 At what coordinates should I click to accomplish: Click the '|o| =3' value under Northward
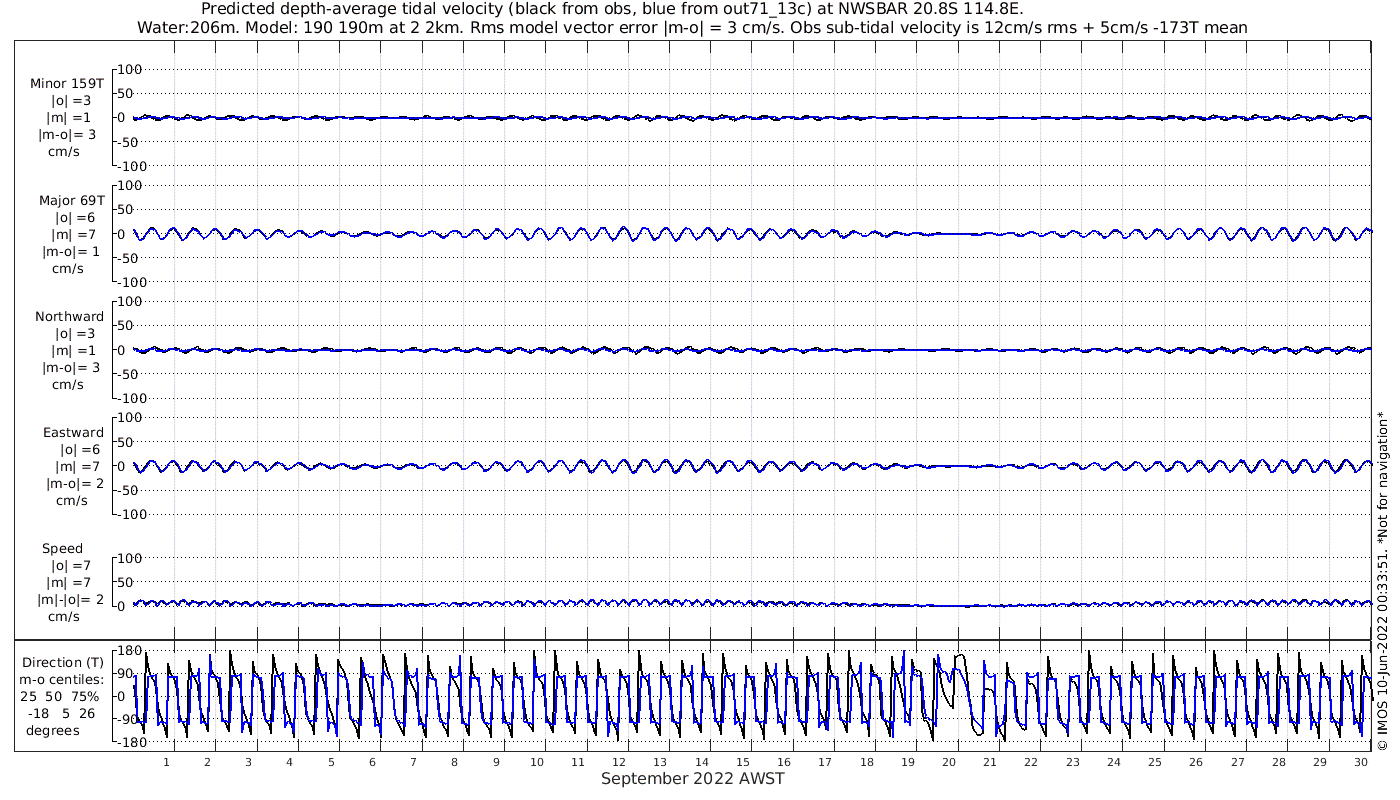(74, 333)
